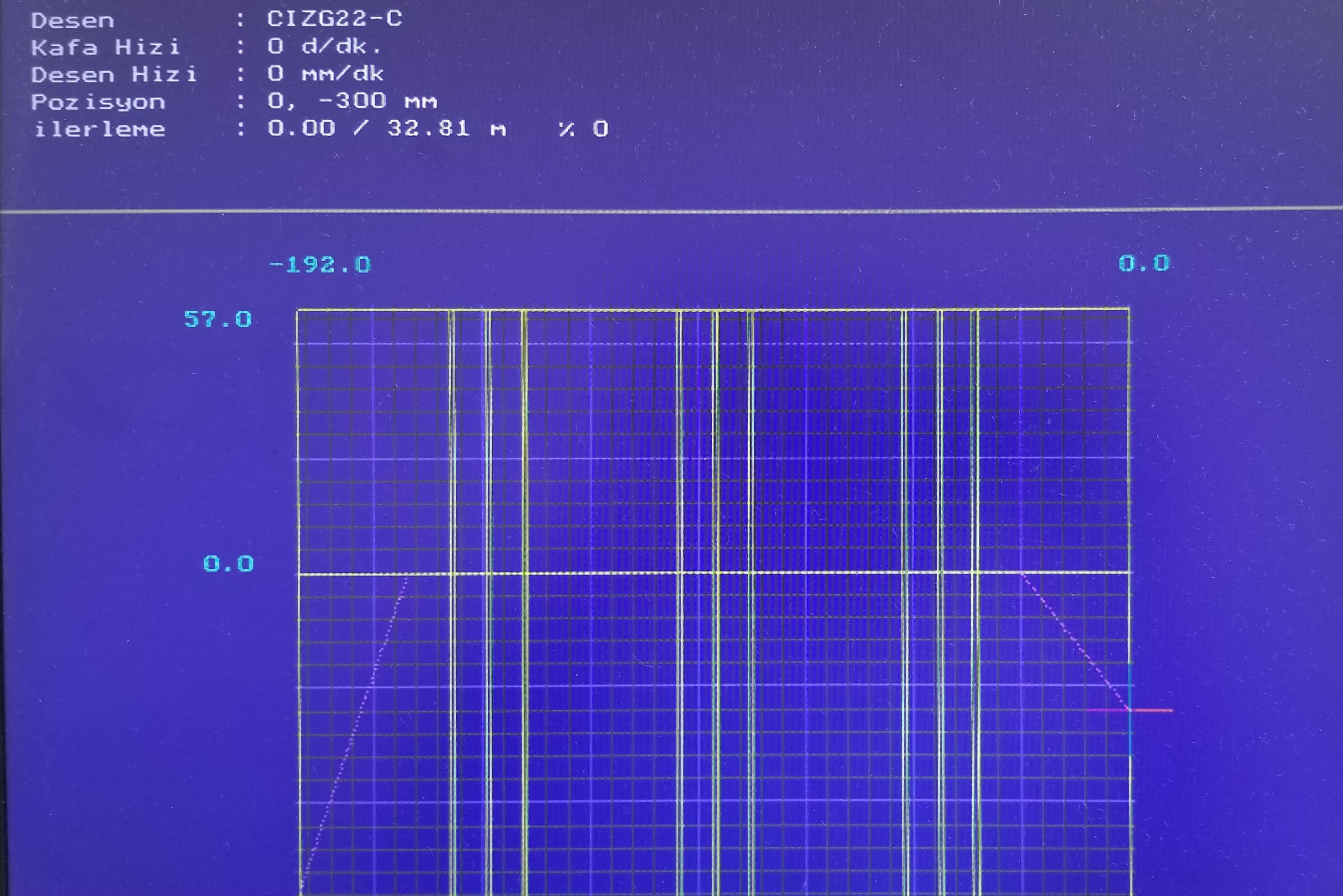Click the progress percentage % 0
Image resolution: width=1343 pixels, height=896 pixels.
[583, 128]
